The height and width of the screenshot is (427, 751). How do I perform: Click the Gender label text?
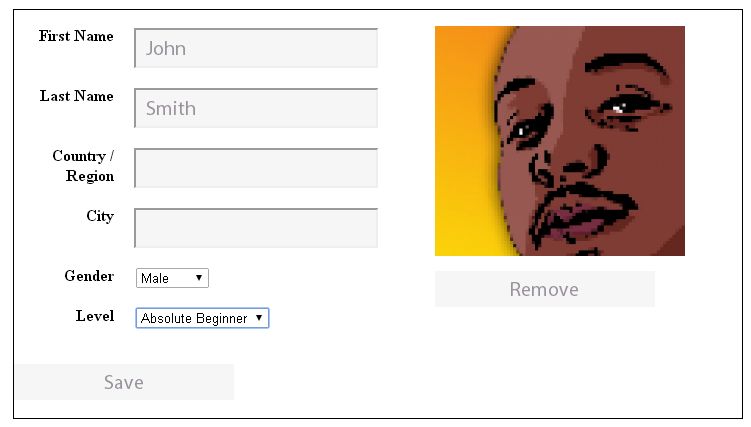coord(89,276)
